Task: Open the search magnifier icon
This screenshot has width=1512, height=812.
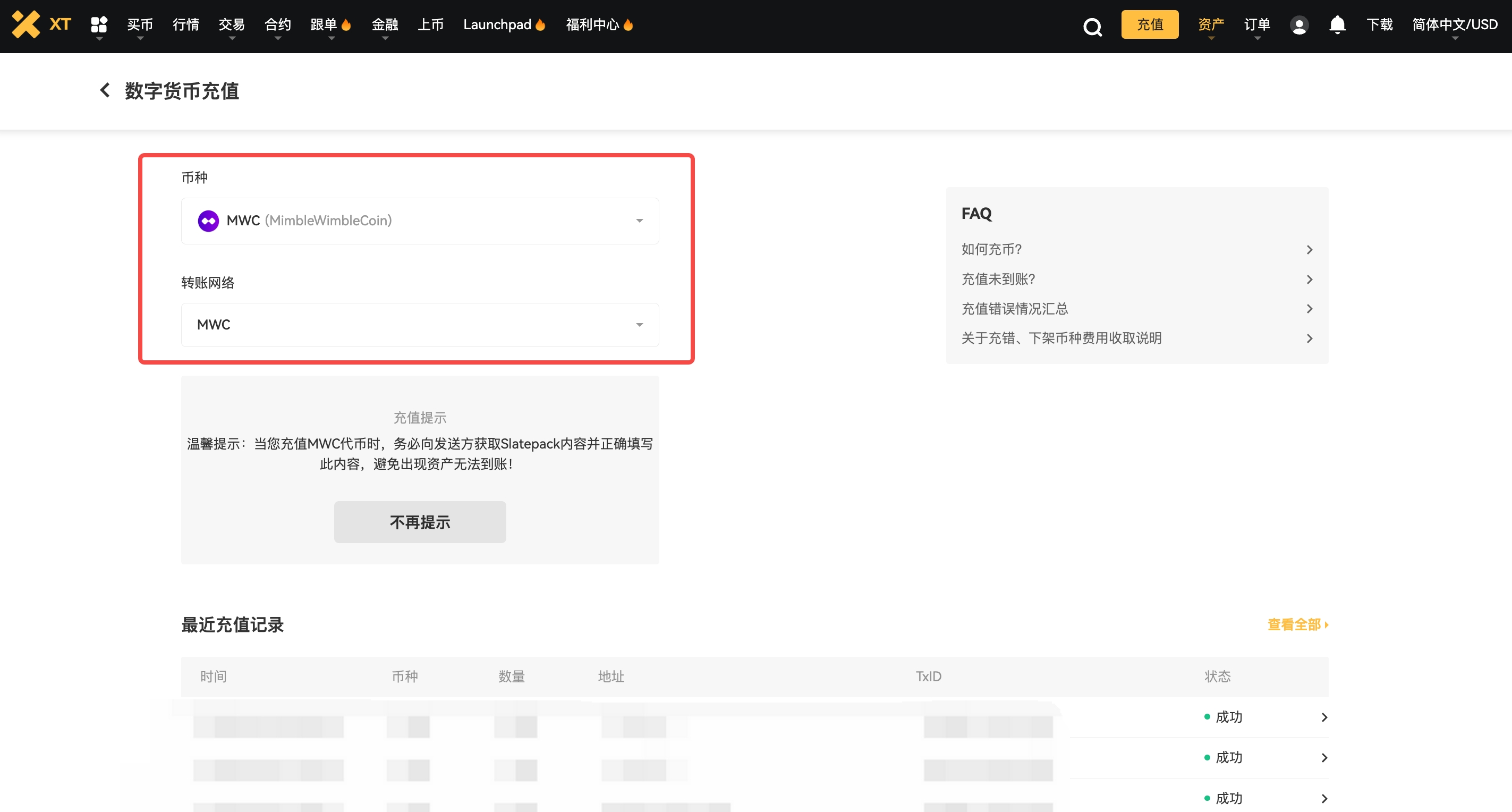Action: tap(1092, 27)
